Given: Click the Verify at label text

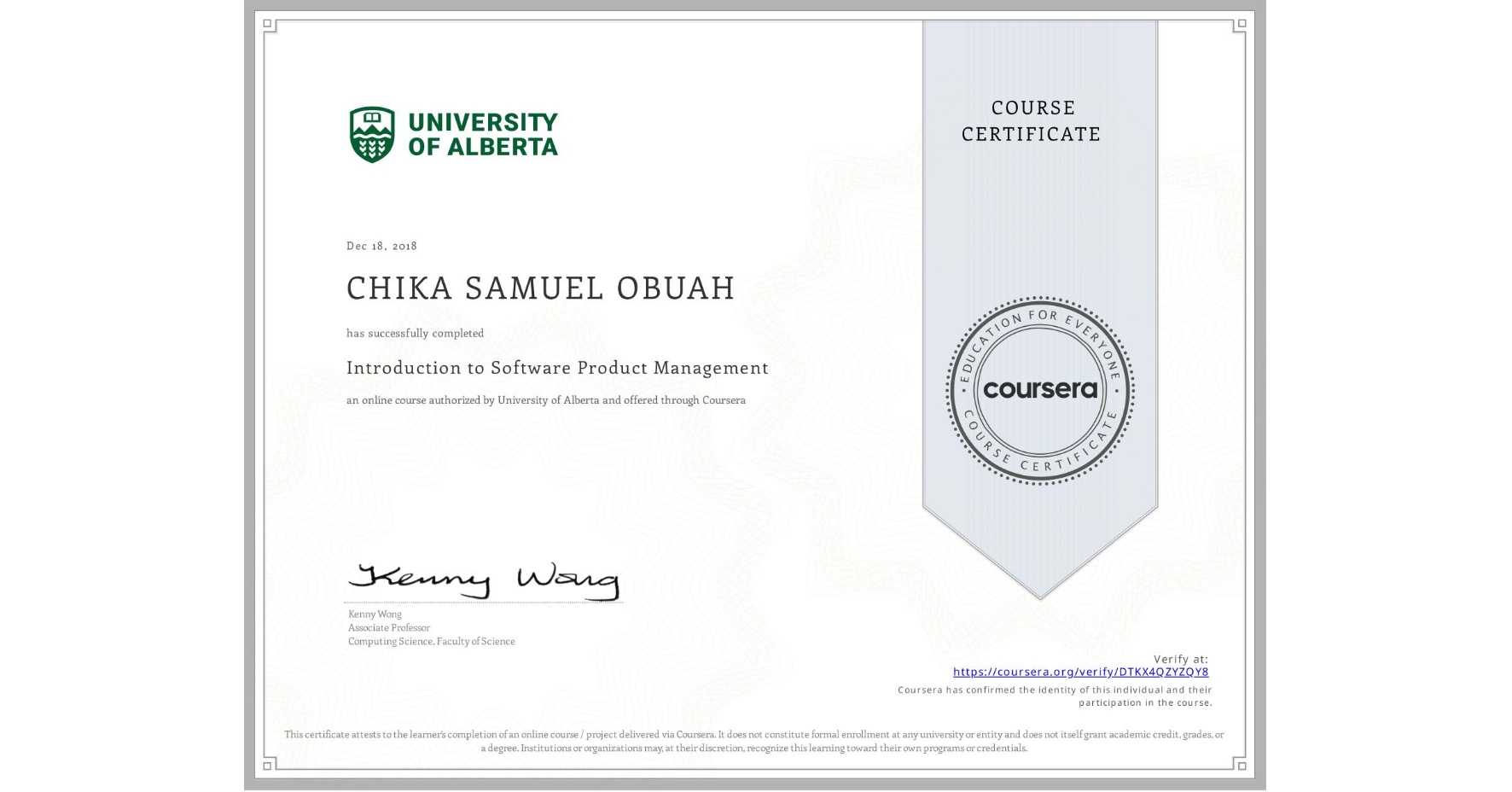Looking at the screenshot, I should pos(1182,658).
